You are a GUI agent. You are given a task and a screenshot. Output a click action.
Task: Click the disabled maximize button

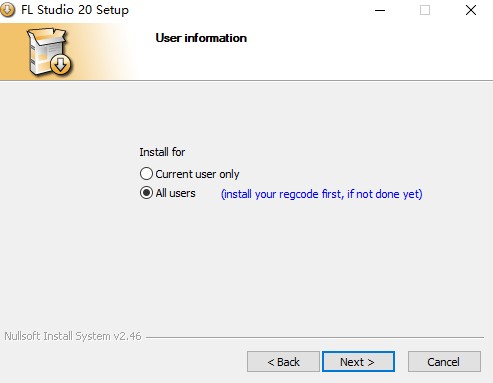pos(425,10)
